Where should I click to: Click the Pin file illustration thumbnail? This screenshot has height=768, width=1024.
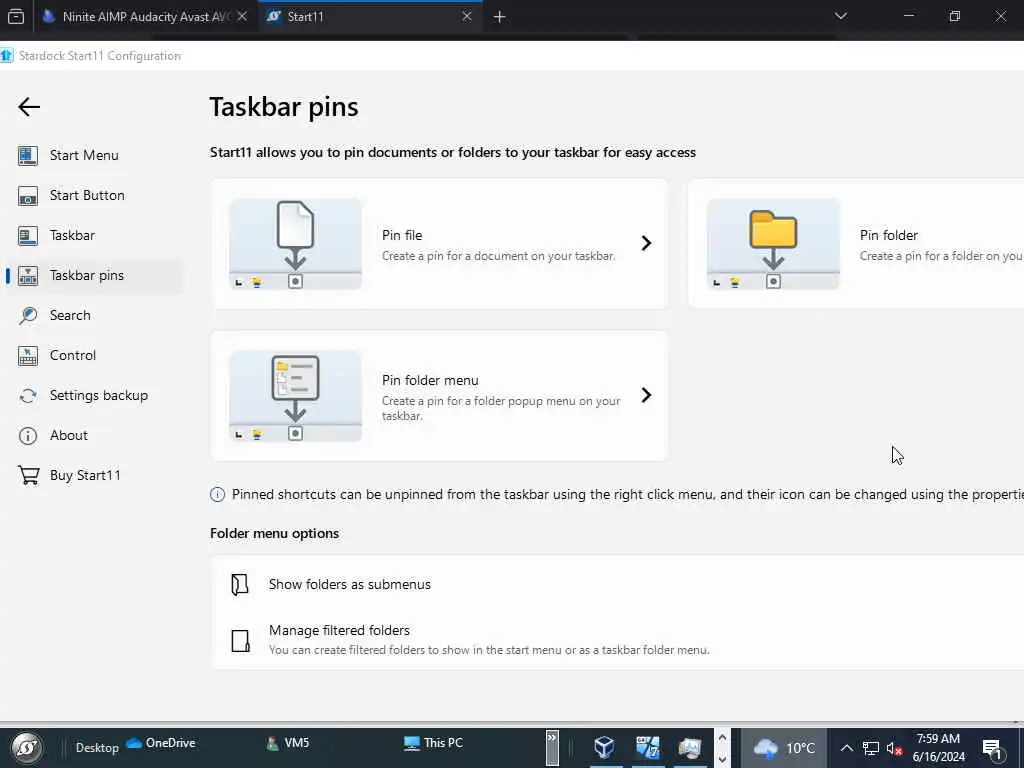pyautogui.click(x=295, y=244)
